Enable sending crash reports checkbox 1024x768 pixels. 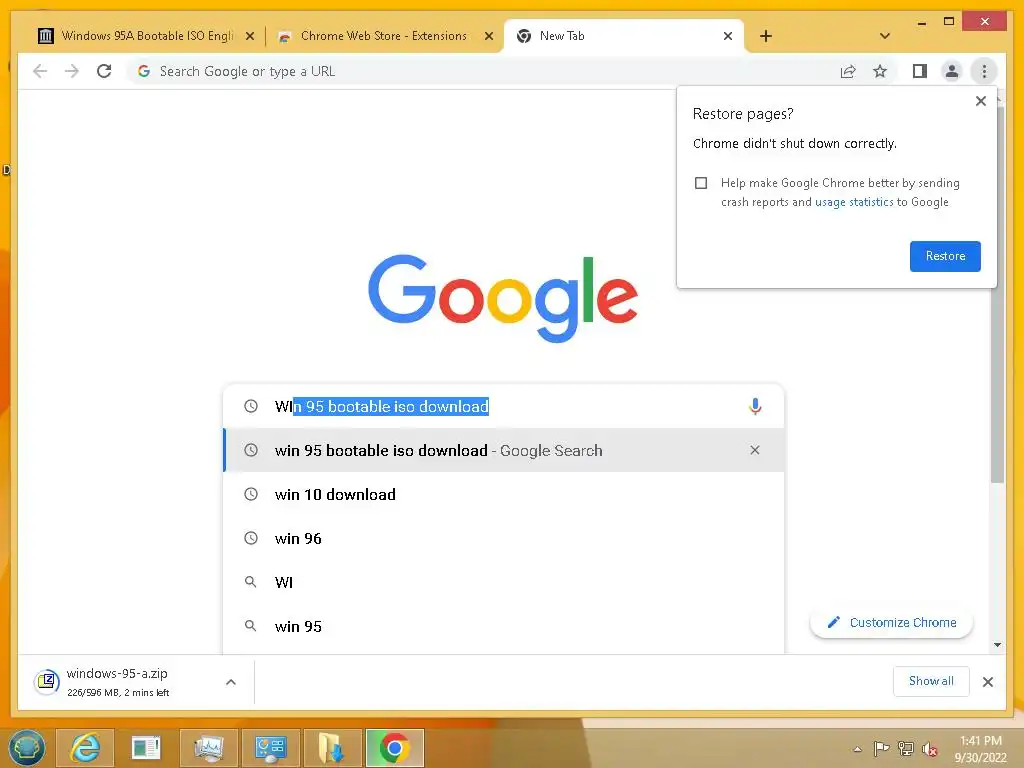click(701, 183)
